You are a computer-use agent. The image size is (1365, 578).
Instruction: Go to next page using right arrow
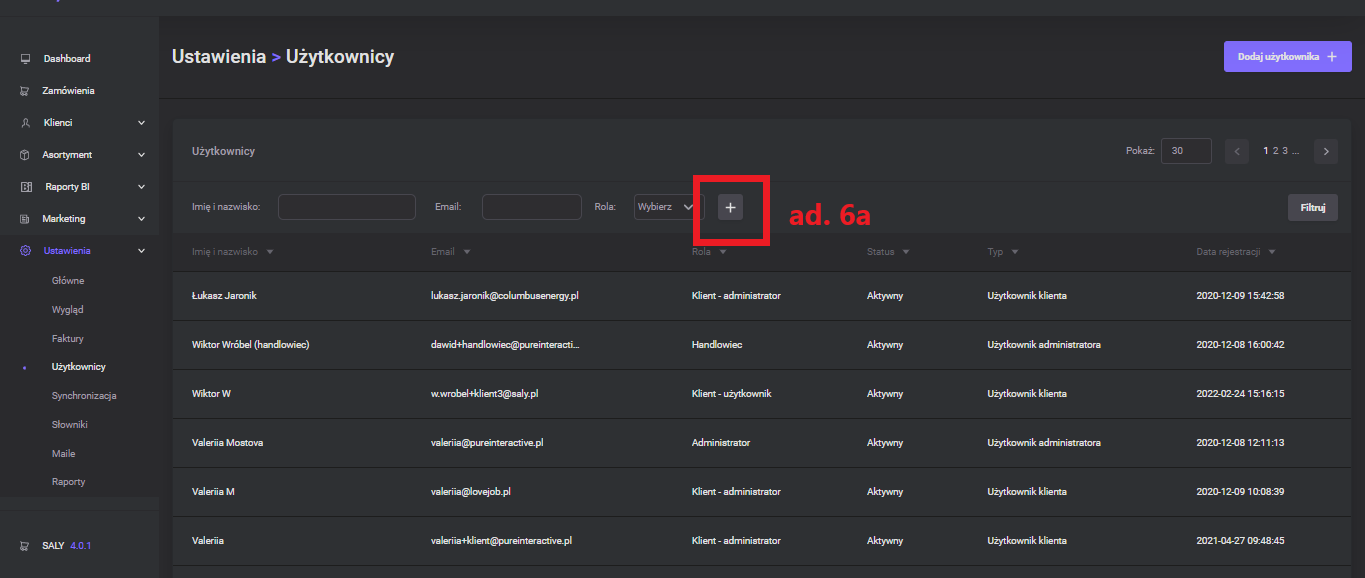[1326, 151]
